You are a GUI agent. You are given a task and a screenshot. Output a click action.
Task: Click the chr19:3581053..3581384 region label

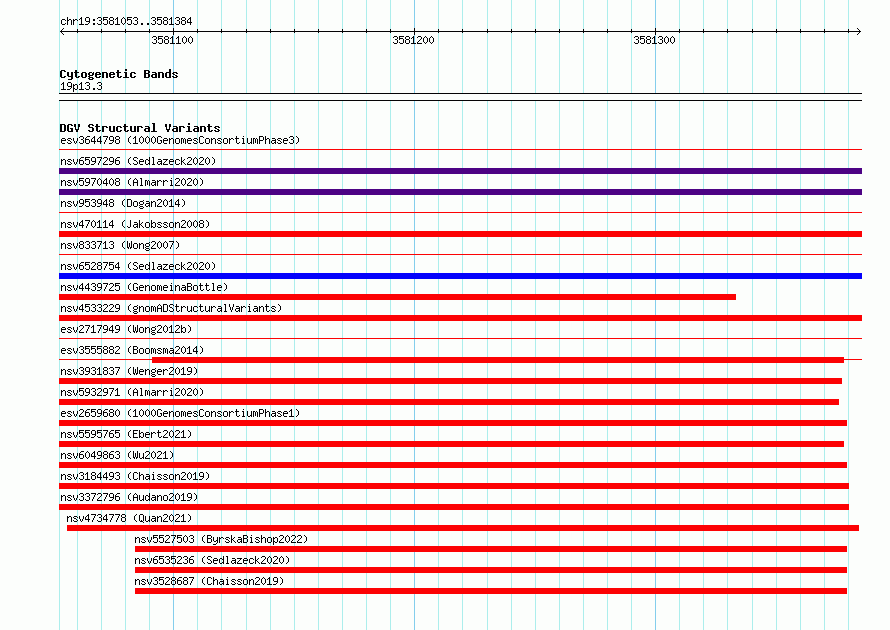[126, 21]
